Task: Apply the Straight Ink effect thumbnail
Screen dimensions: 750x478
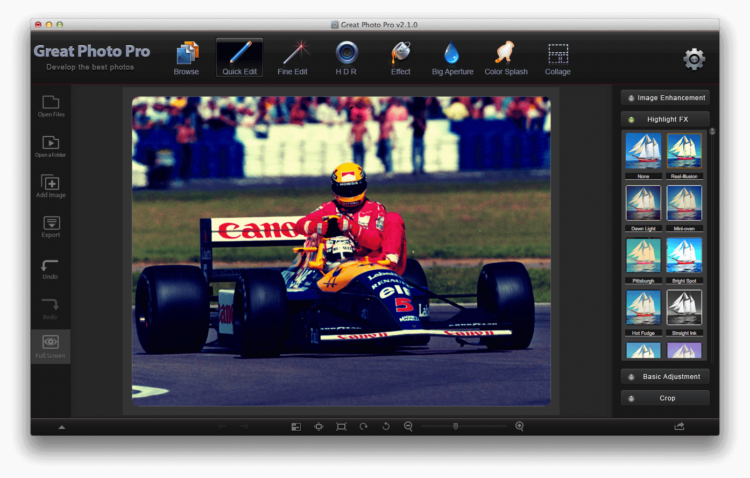Action: pyautogui.click(x=684, y=308)
